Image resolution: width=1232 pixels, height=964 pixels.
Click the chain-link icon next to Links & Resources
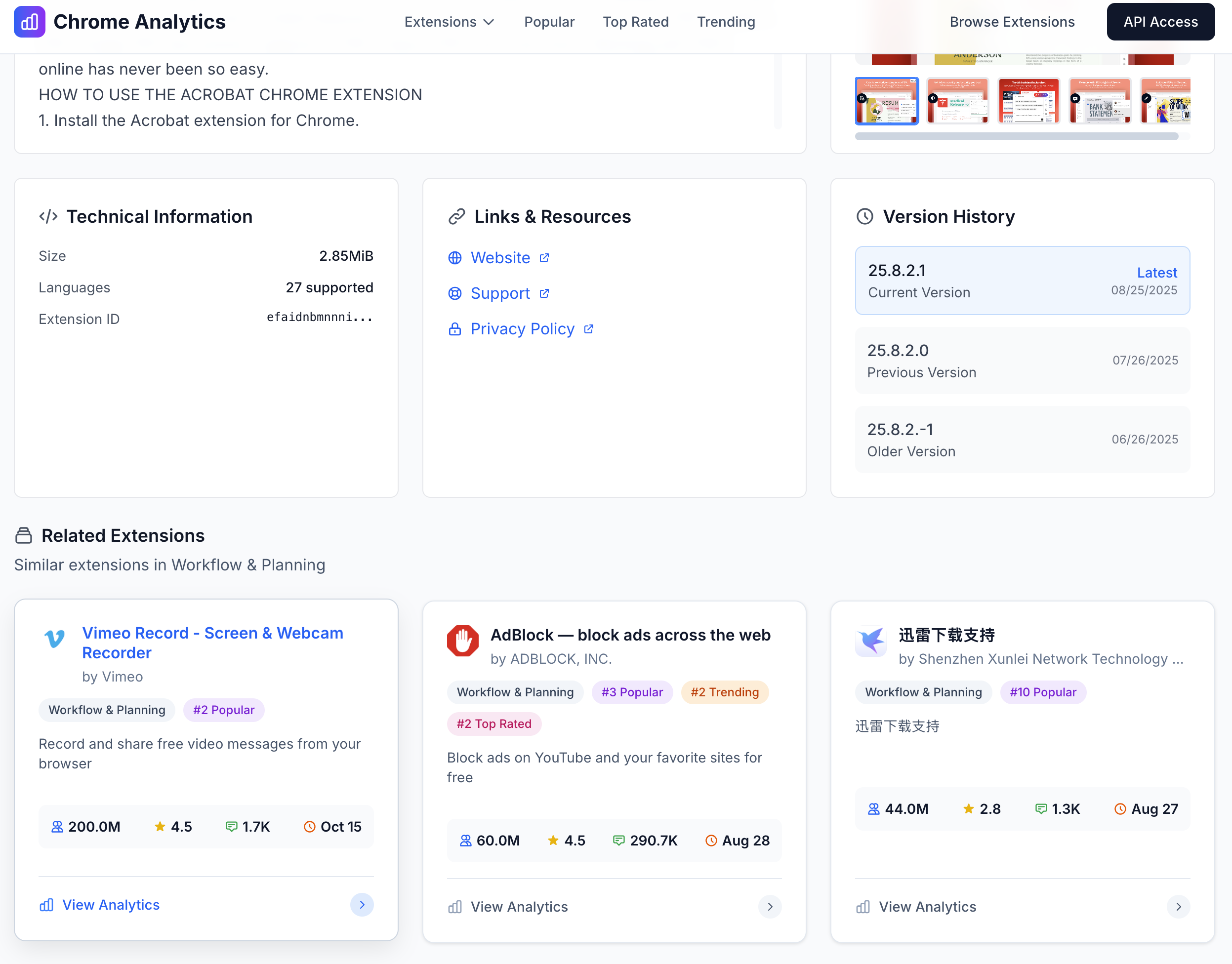[456, 216]
